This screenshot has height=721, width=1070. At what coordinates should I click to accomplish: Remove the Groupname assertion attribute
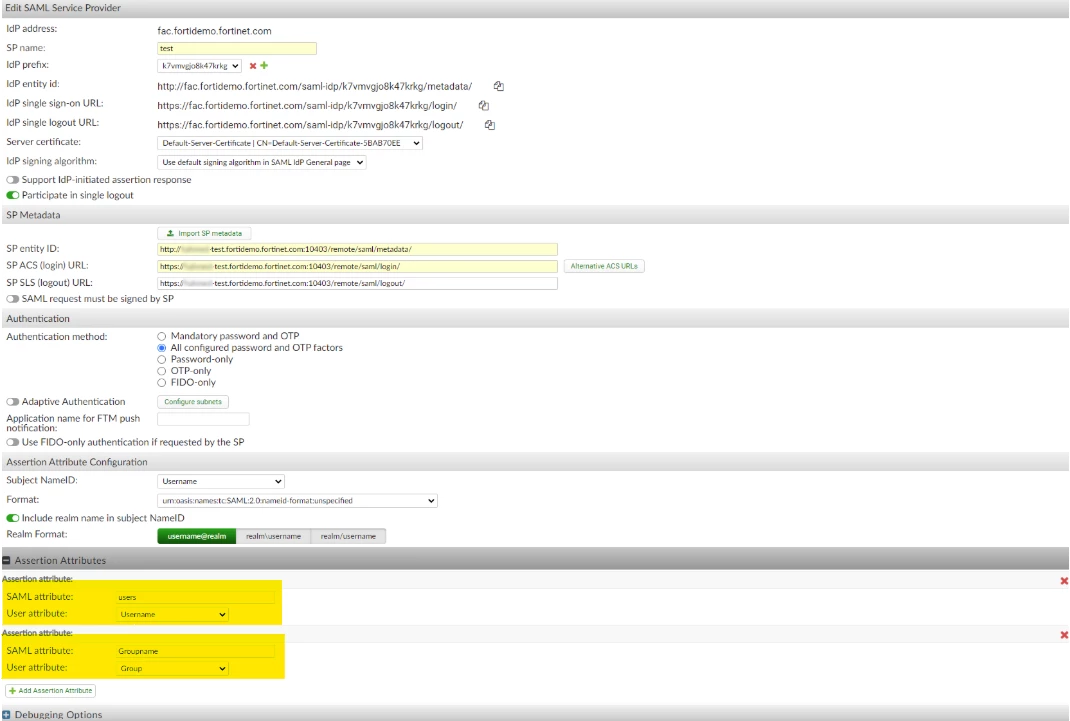click(1064, 635)
